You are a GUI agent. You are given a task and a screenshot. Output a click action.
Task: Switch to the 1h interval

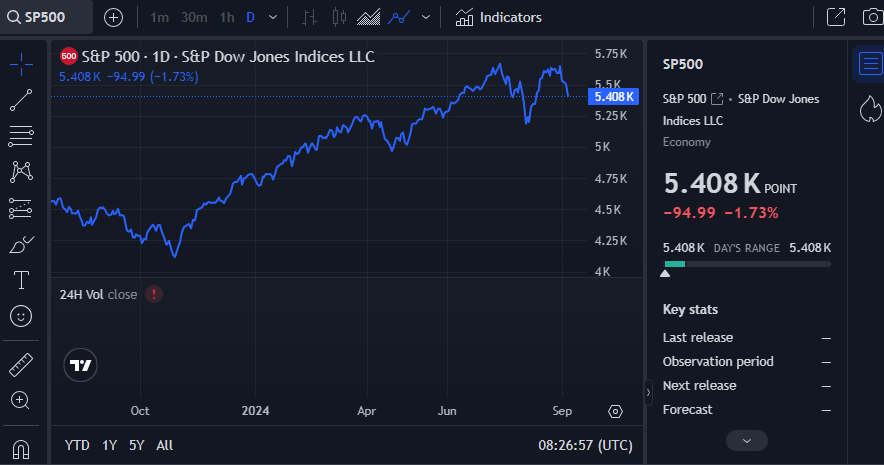click(x=227, y=17)
